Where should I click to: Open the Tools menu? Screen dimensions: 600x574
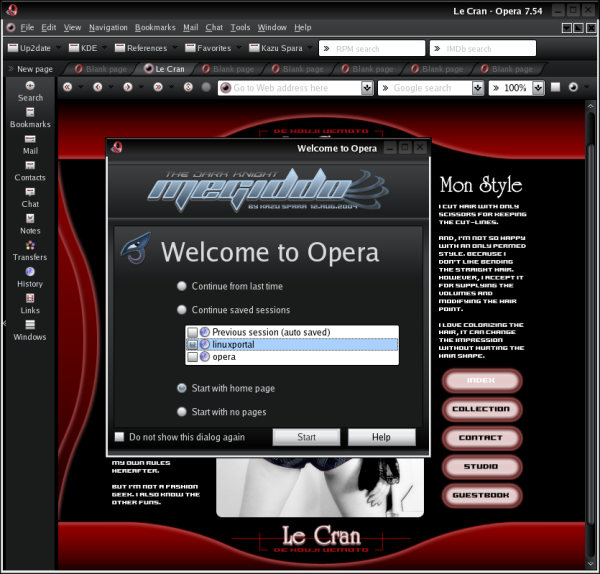click(x=240, y=28)
